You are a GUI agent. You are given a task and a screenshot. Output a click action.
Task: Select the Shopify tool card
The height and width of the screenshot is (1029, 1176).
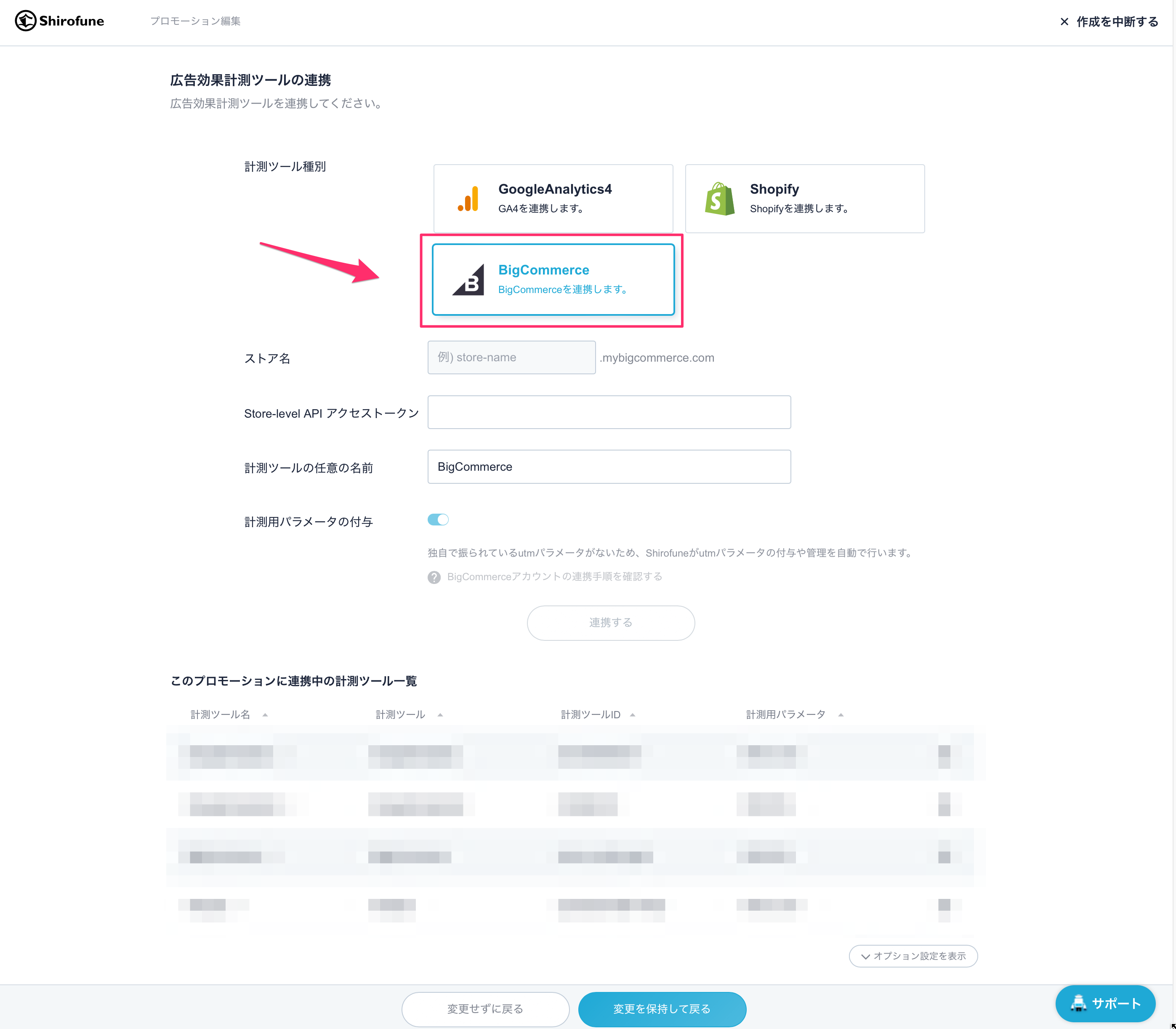[805, 199]
